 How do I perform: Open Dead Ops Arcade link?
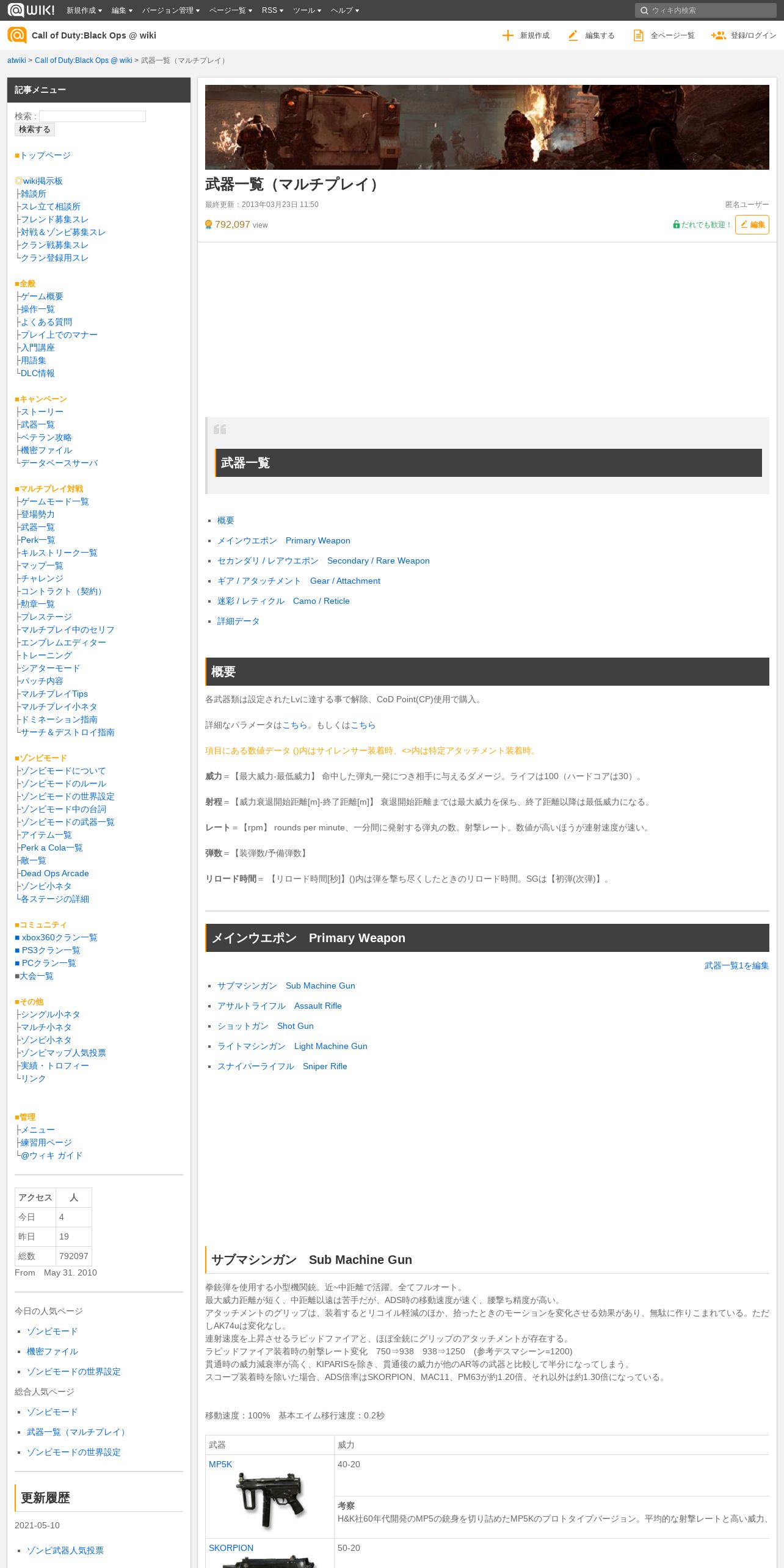pyautogui.click(x=54, y=873)
